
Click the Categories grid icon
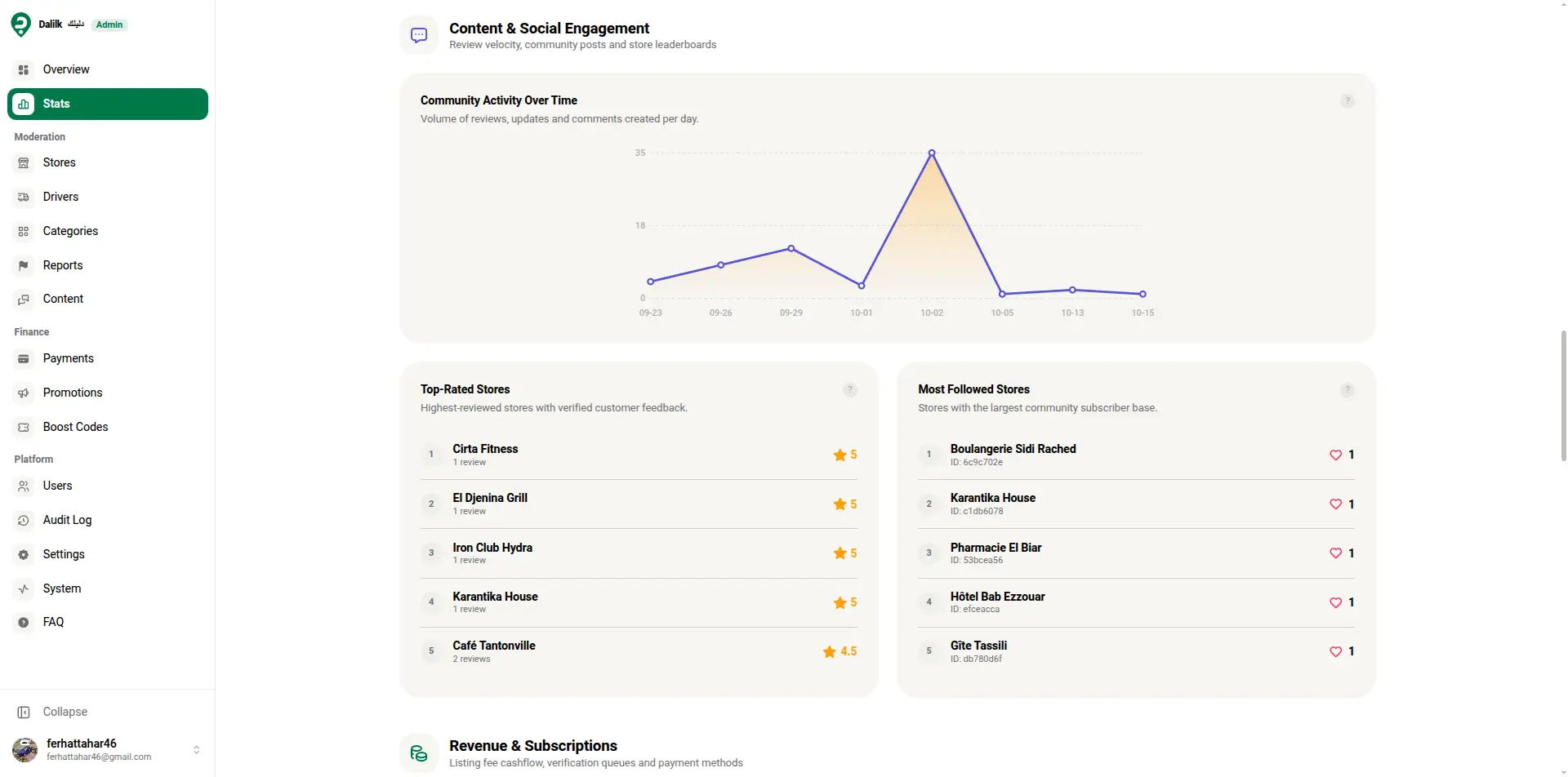(24, 231)
